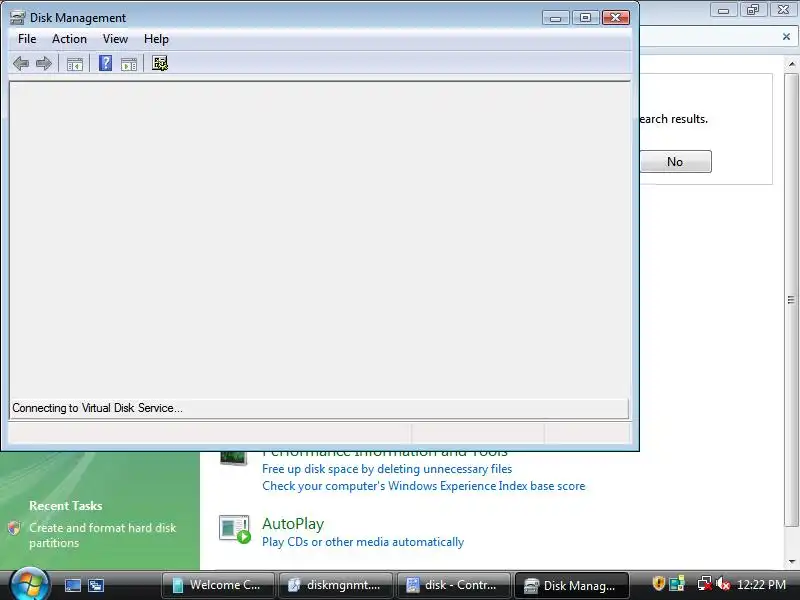Click the Disk Management title bar icon

coord(17,18)
